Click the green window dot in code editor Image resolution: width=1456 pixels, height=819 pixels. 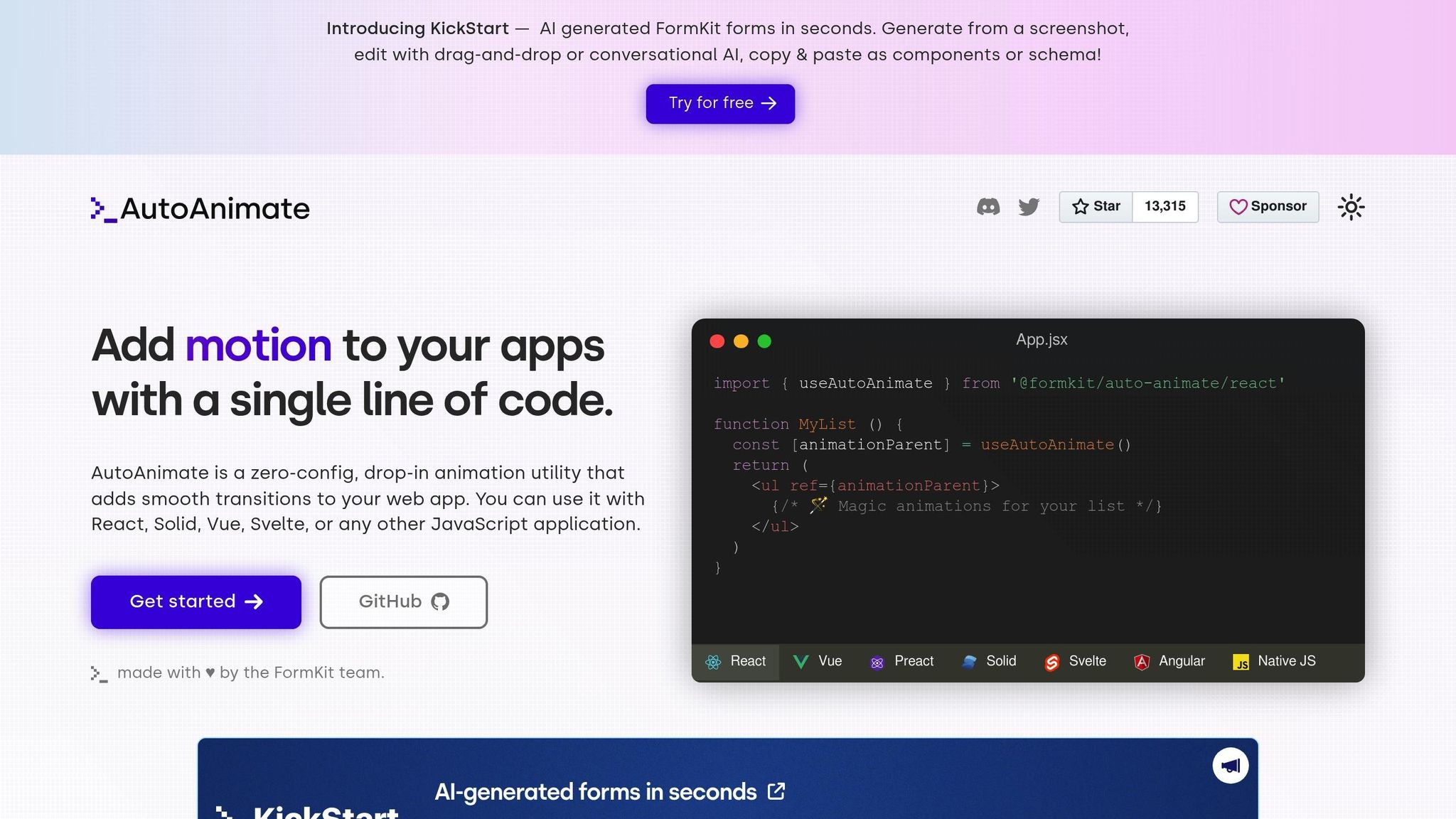pyautogui.click(x=764, y=341)
